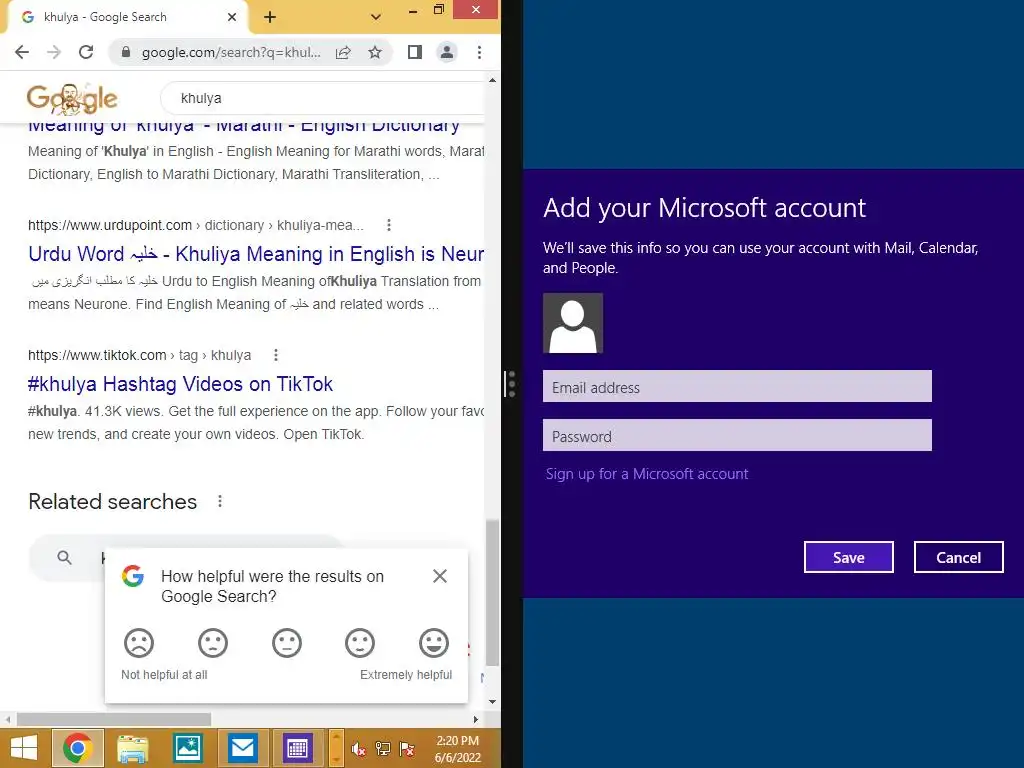Reload the Google search page
Screen dimensions: 1024x768
[x=86, y=52]
